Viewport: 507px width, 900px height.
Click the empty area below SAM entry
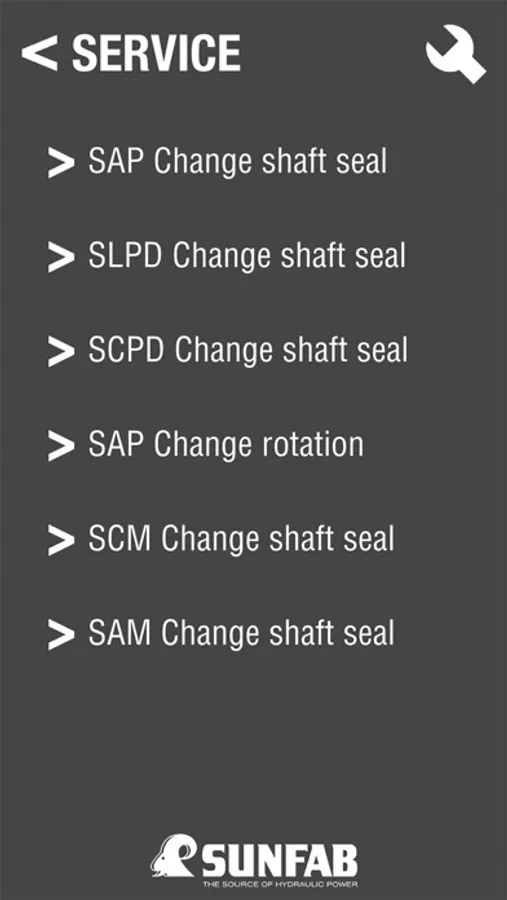[253, 740]
